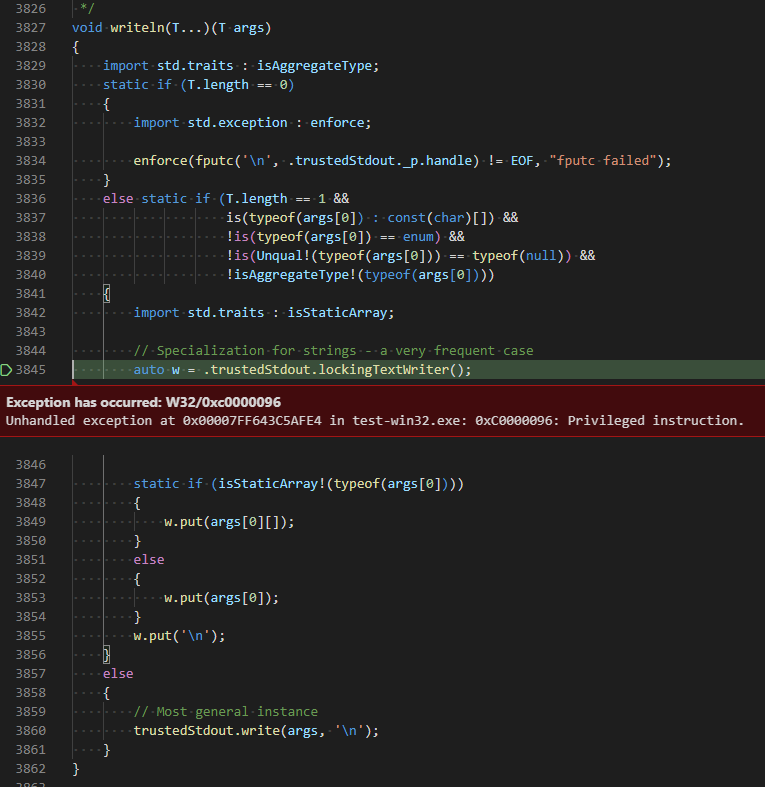Viewport: 765px width, 787px height.
Task: Click the 'void' keyword on line 3827
Action: (x=87, y=28)
